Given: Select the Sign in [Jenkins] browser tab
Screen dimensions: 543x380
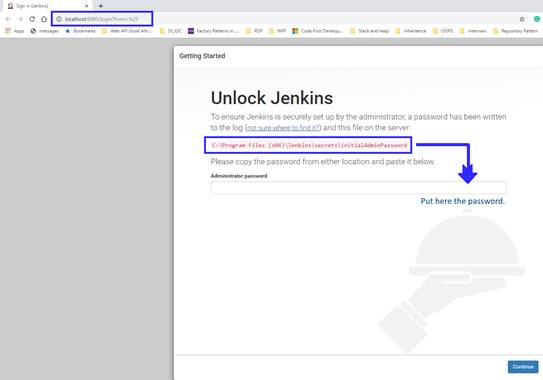Looking at the screenshot, I should coord(47,6).
